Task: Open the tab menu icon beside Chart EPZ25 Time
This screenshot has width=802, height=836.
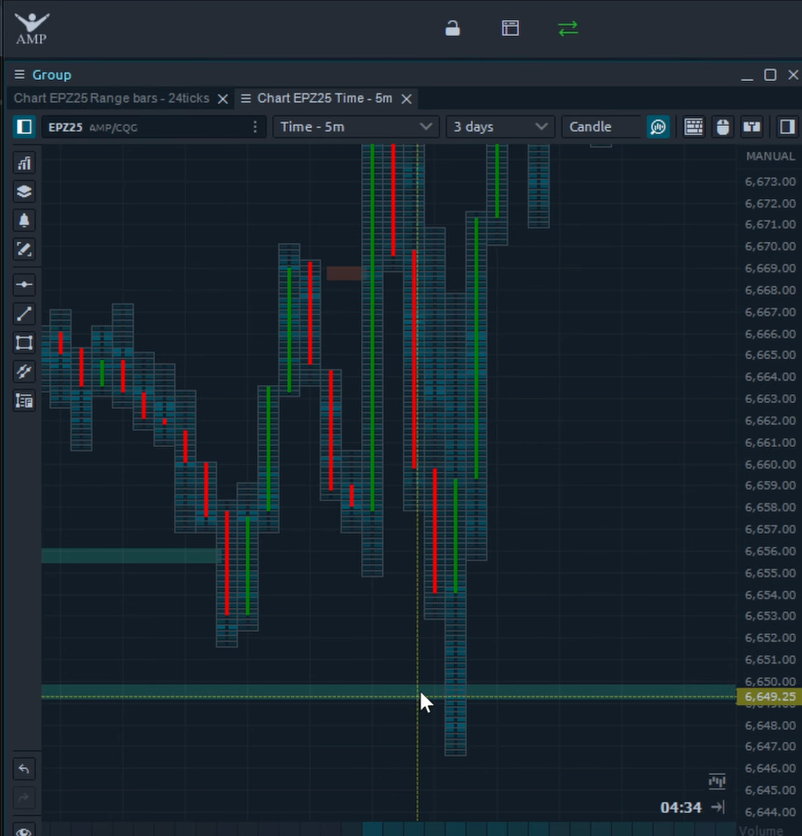Action: pyautogui.click(x=246, y=99)
